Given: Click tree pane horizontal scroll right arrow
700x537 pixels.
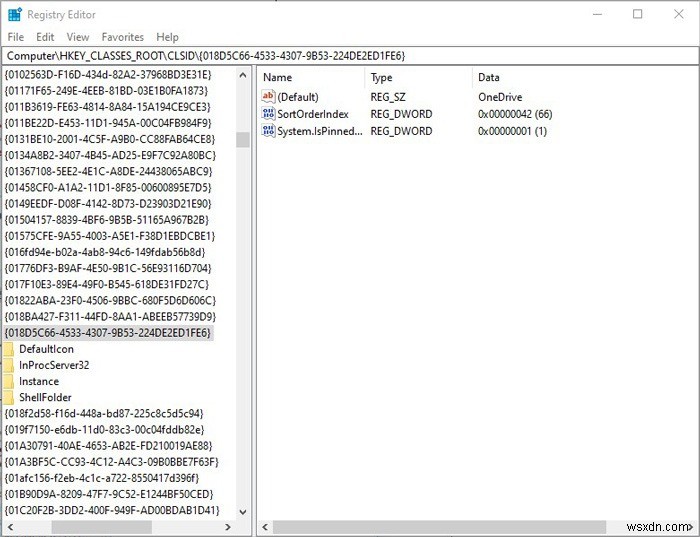Looking at the screenshot, I should [228, 527].
